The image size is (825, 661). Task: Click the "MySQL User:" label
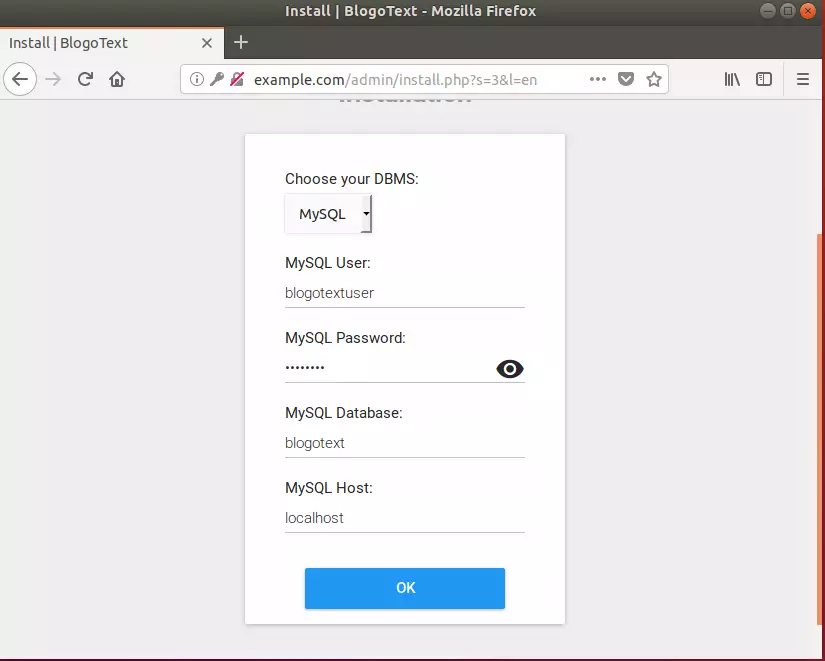tap(328, 263)
